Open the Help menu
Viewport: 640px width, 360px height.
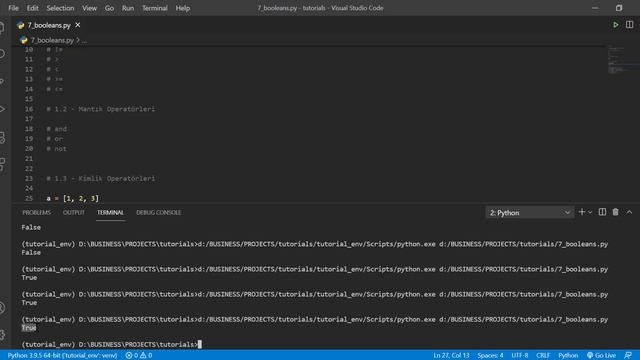183,8
